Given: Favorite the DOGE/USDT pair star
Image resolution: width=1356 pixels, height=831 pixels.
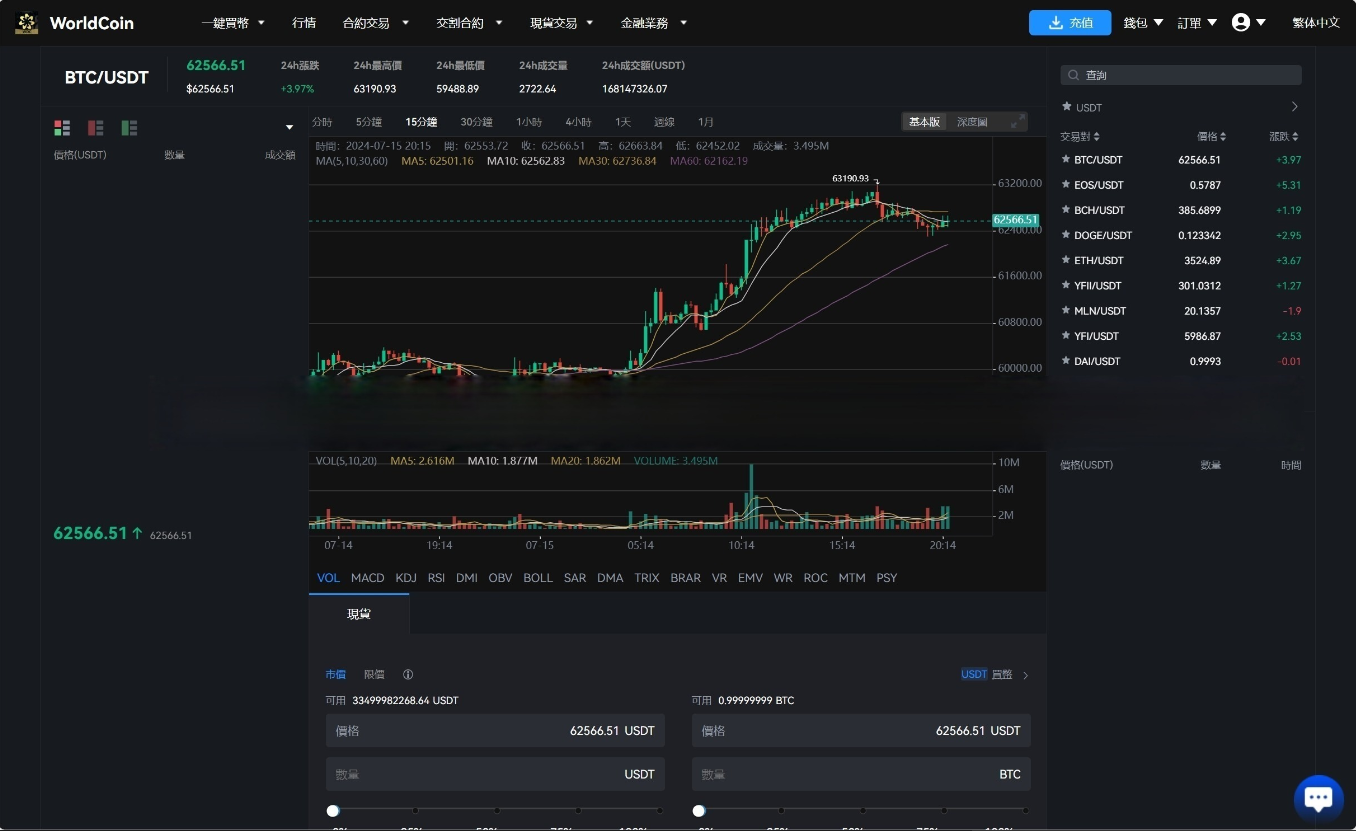Looking at the screenshot, I should pos(1066,235).
